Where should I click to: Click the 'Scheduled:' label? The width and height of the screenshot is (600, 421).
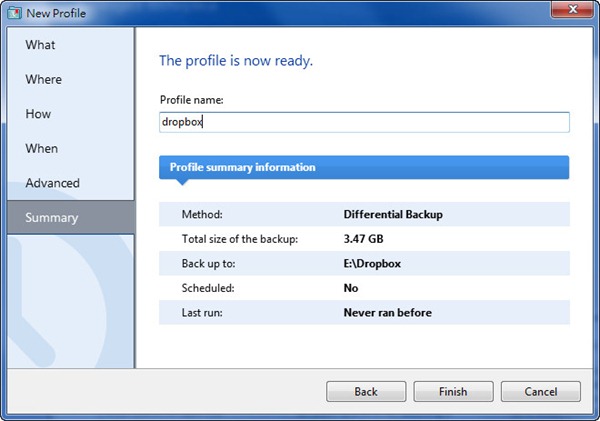208,288
